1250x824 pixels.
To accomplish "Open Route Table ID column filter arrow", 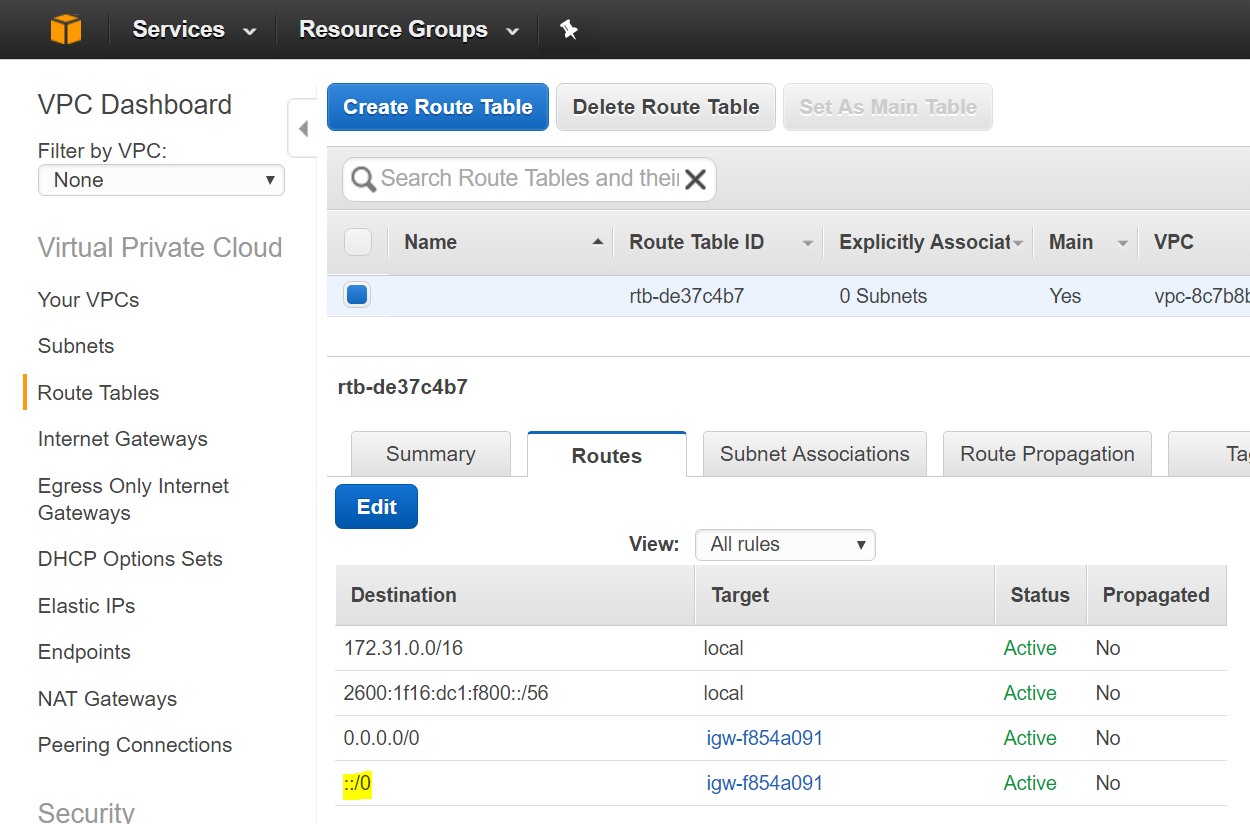I will (x=808, y=243).
